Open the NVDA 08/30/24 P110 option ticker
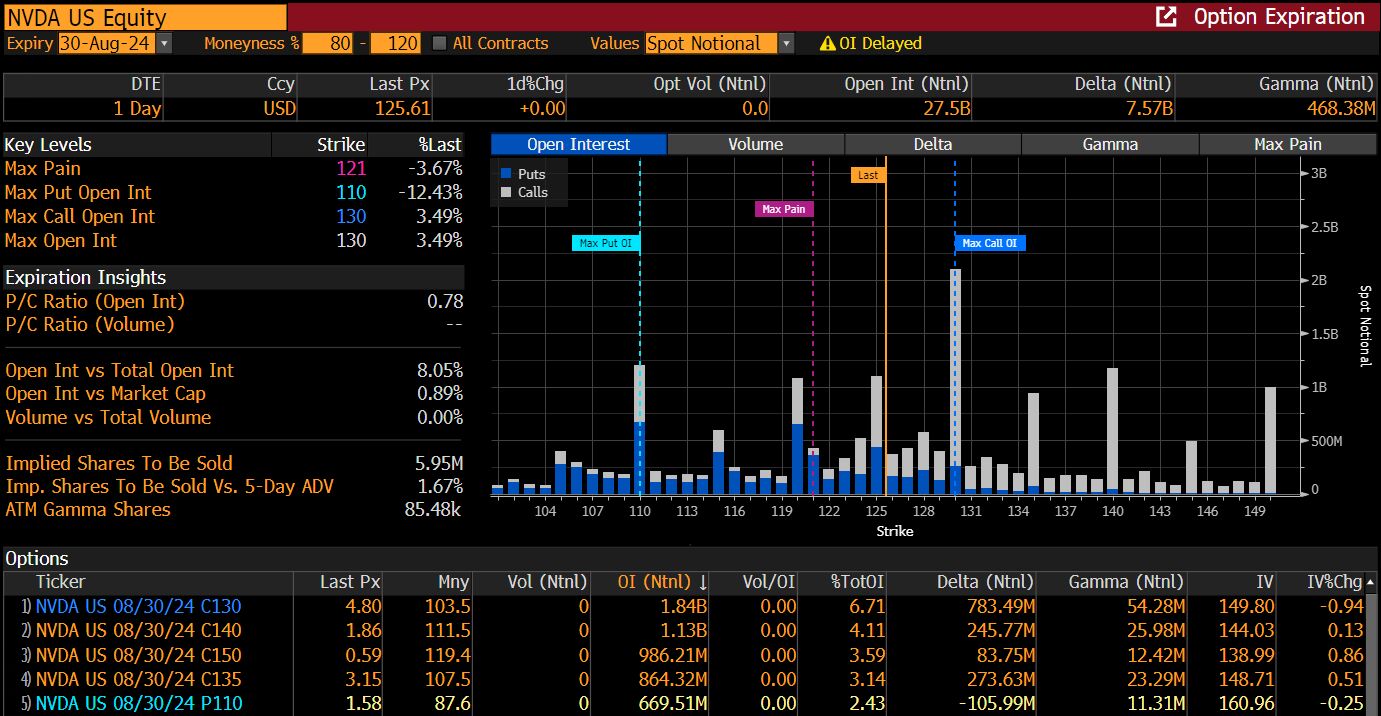1381x716 pixels. [x=138, y=703]
